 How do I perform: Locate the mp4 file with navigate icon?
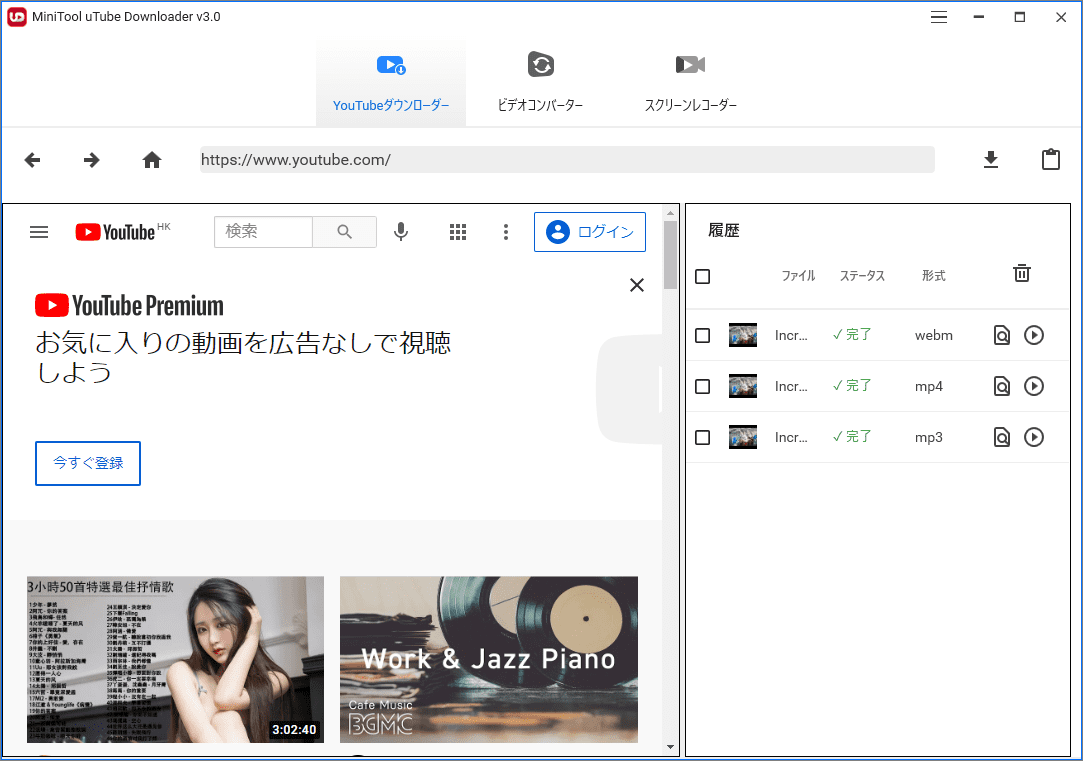tap(1001, 387)
